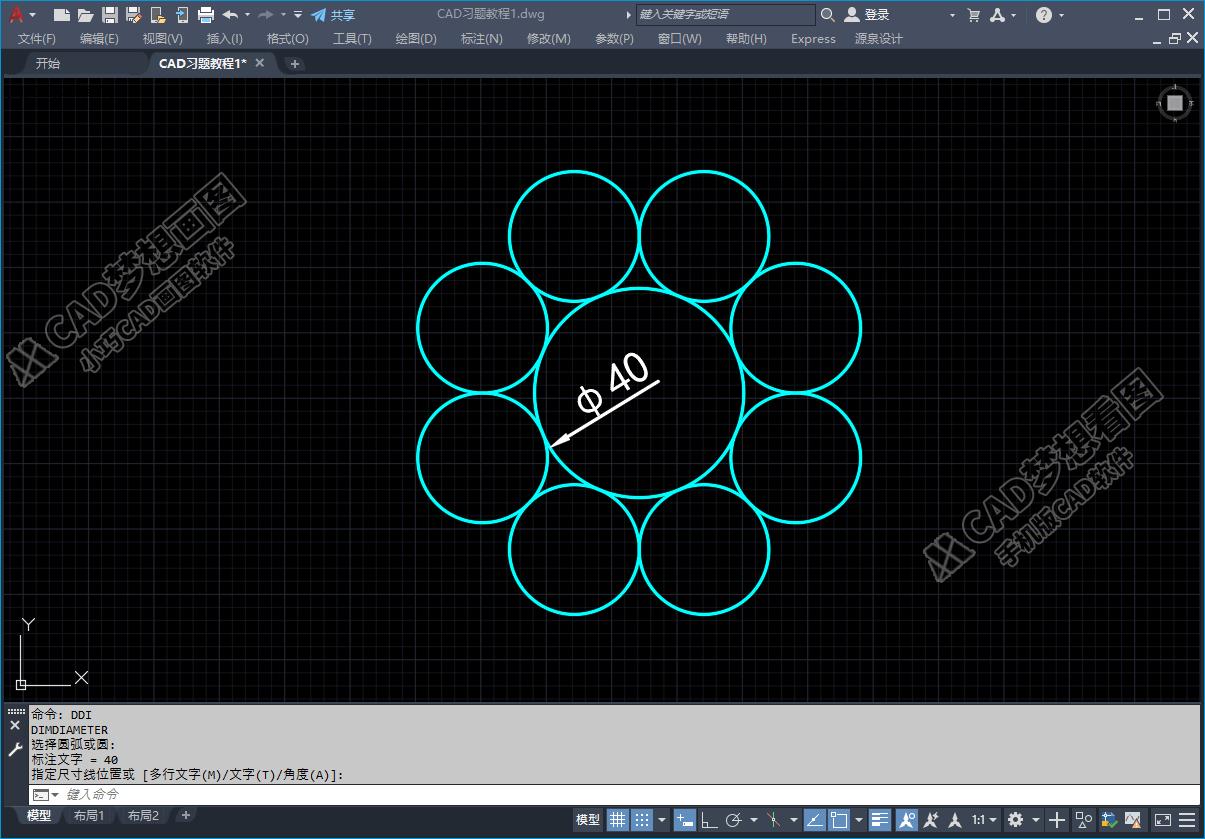The image size is (1205, 839).
Task: Open from Web & Mobile icon
Action: (158, 15)
